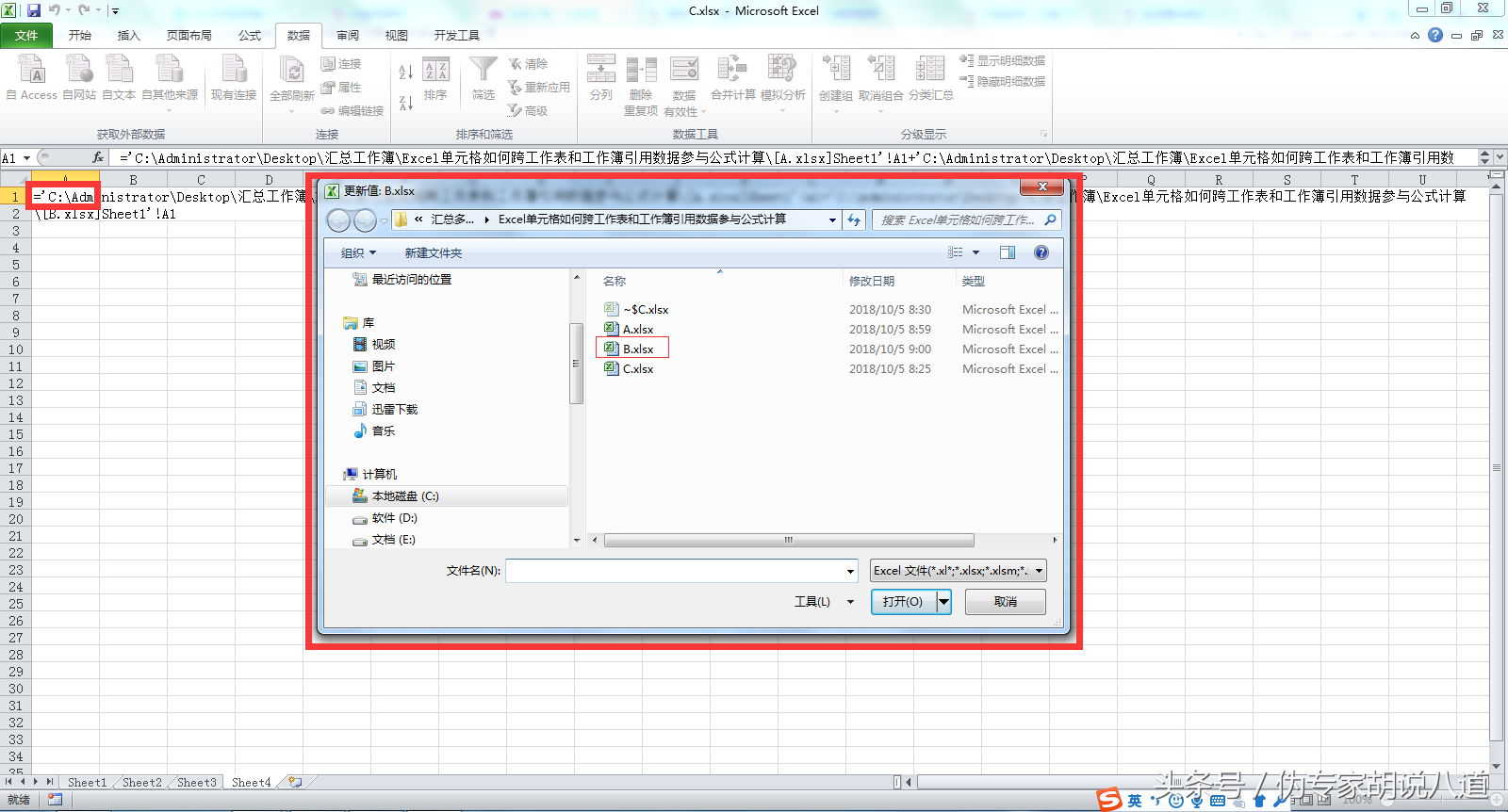Open the Organize (组织) menu
Image resolution: width=1508 pixels, height=812 pixels.
click(x=358, y=252)
